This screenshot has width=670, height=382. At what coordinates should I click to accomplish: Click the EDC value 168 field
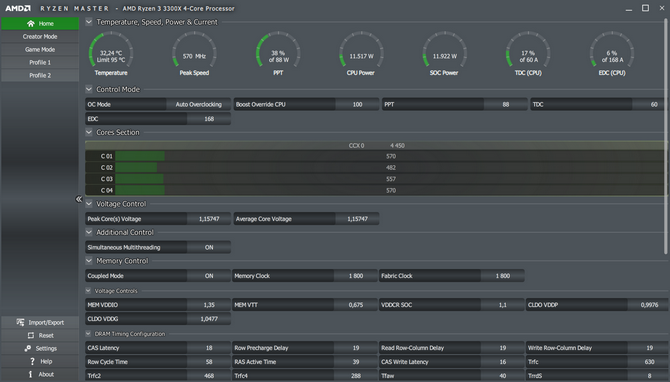[x=209, y=119]
